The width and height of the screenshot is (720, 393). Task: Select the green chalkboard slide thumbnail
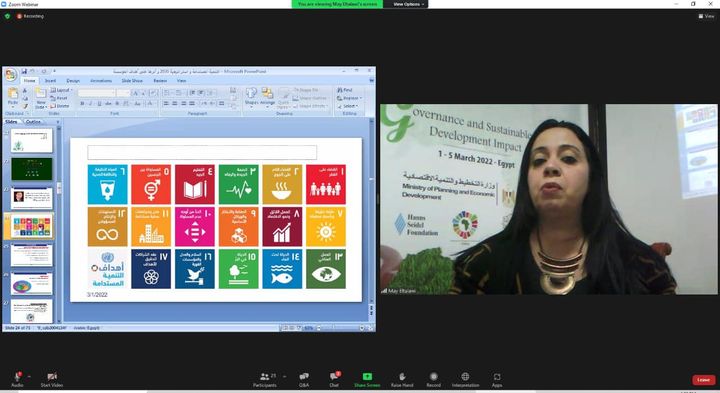(32, 169)
